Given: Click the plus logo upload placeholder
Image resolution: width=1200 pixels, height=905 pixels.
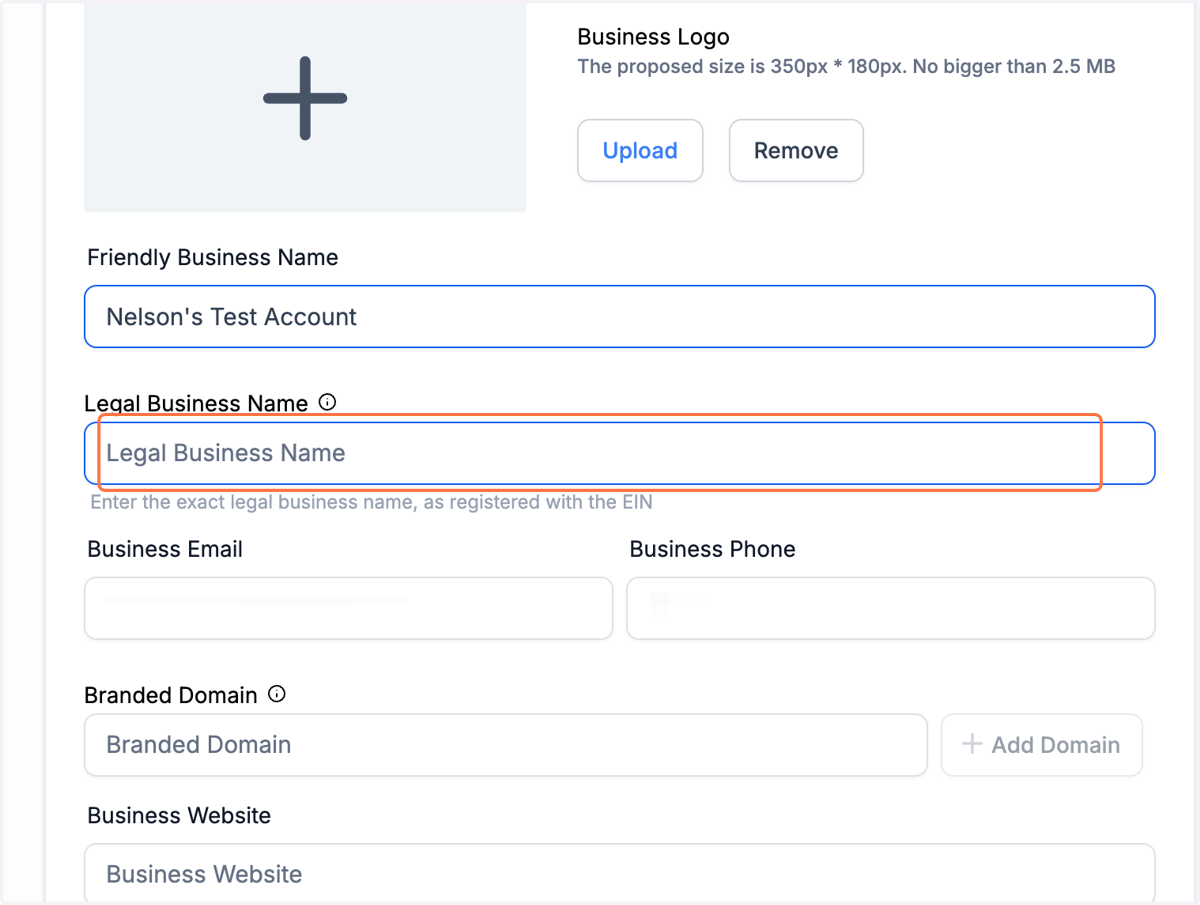Looking at the screenshot, I should (x=305, y=105).
